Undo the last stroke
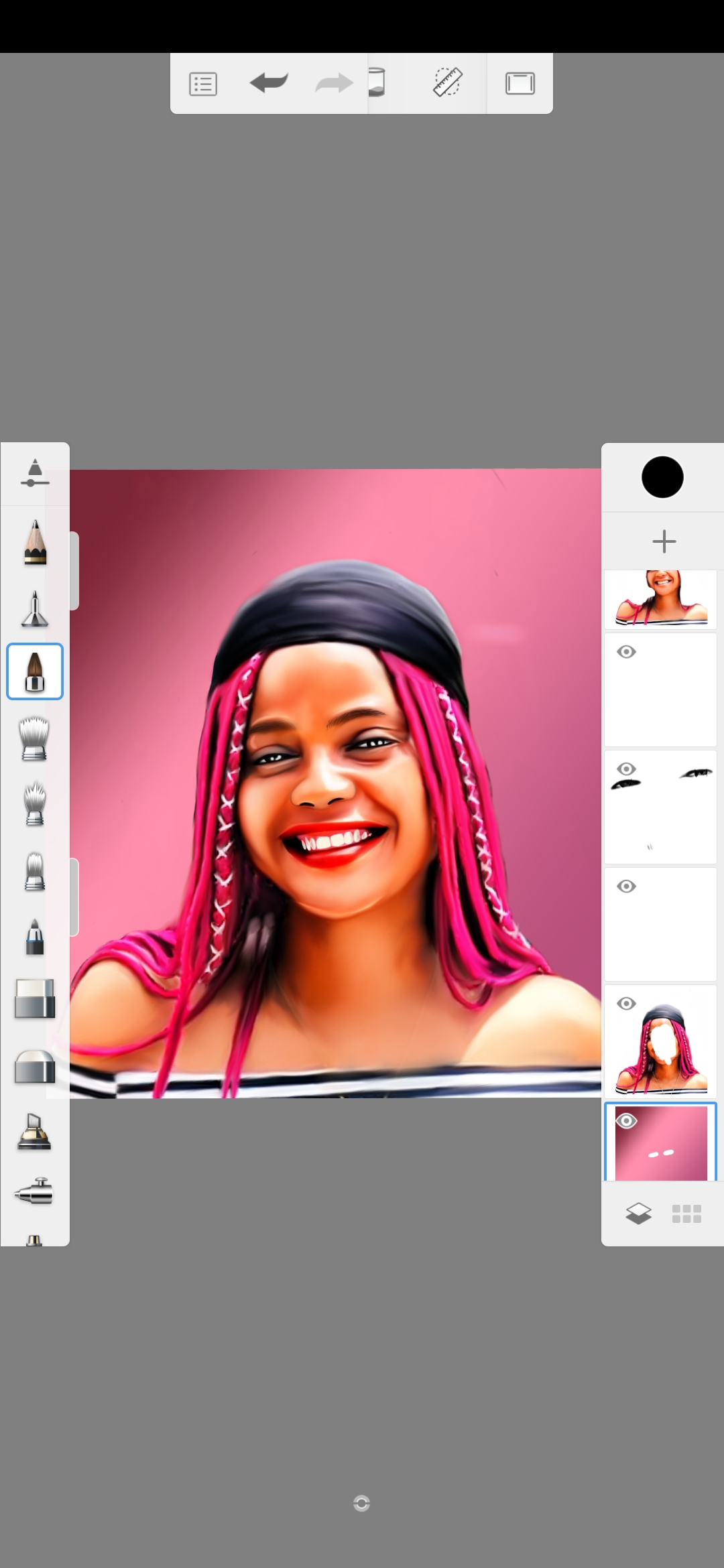The image size is (724, 1568). [x=269, y=83]
